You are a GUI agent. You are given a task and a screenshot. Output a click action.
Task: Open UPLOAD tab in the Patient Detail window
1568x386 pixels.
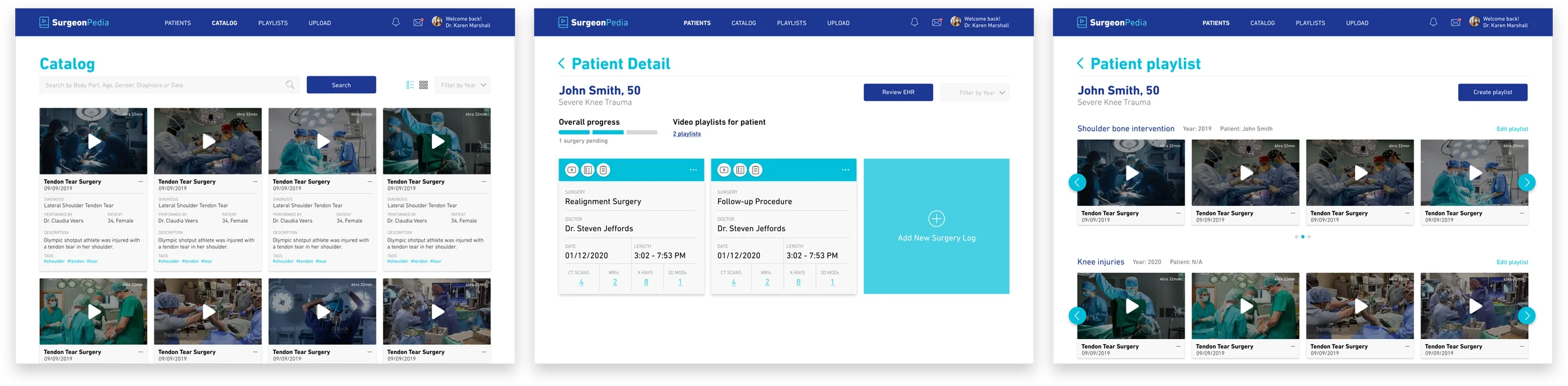click(x=838, y=23)
